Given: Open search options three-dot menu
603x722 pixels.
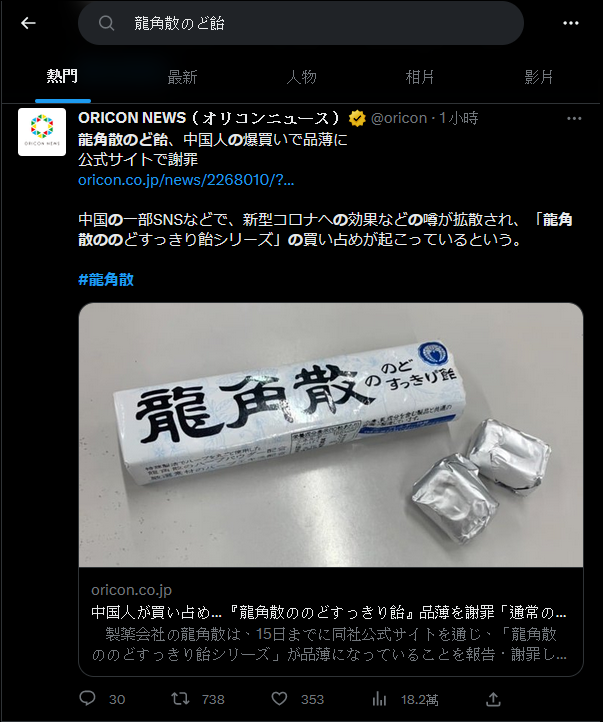Looking at the screenshot, I should point(571,23).
